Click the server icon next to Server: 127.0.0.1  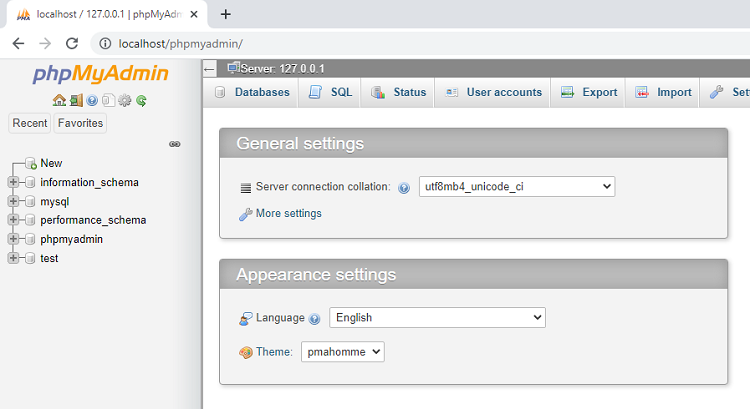click(x=233, y=68)
